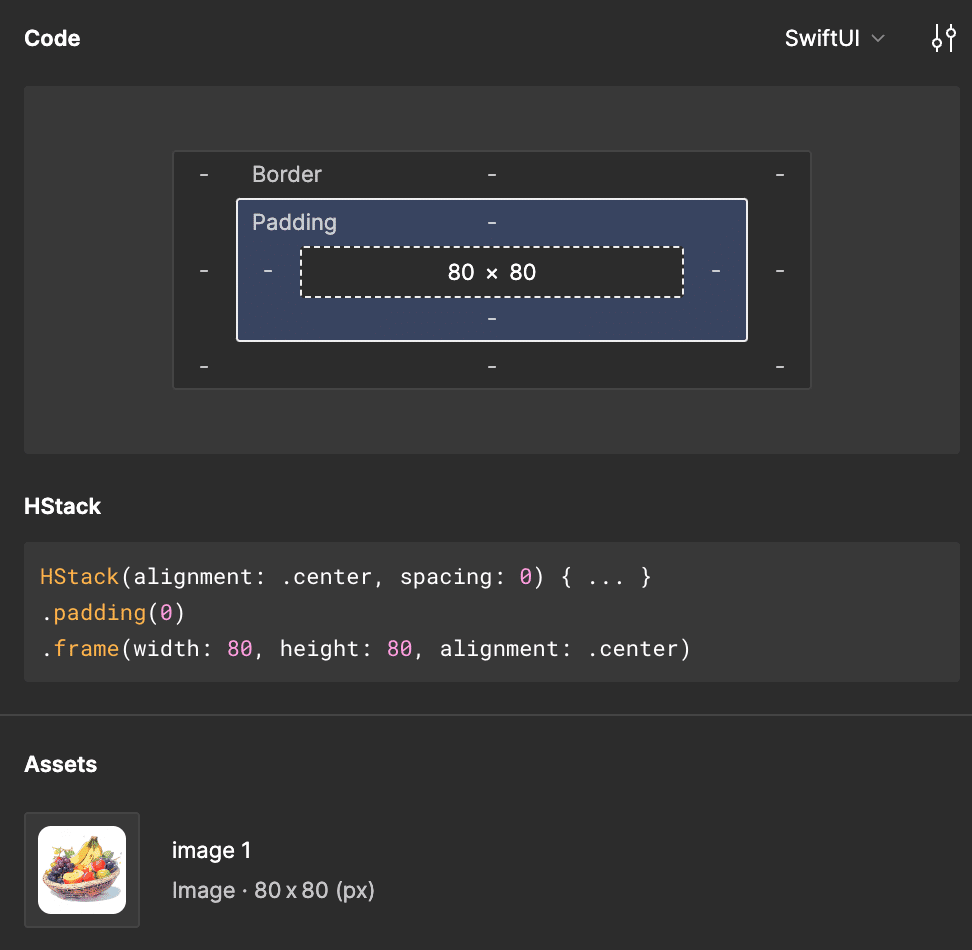Click the Padding label in box model

click(294, 222)
